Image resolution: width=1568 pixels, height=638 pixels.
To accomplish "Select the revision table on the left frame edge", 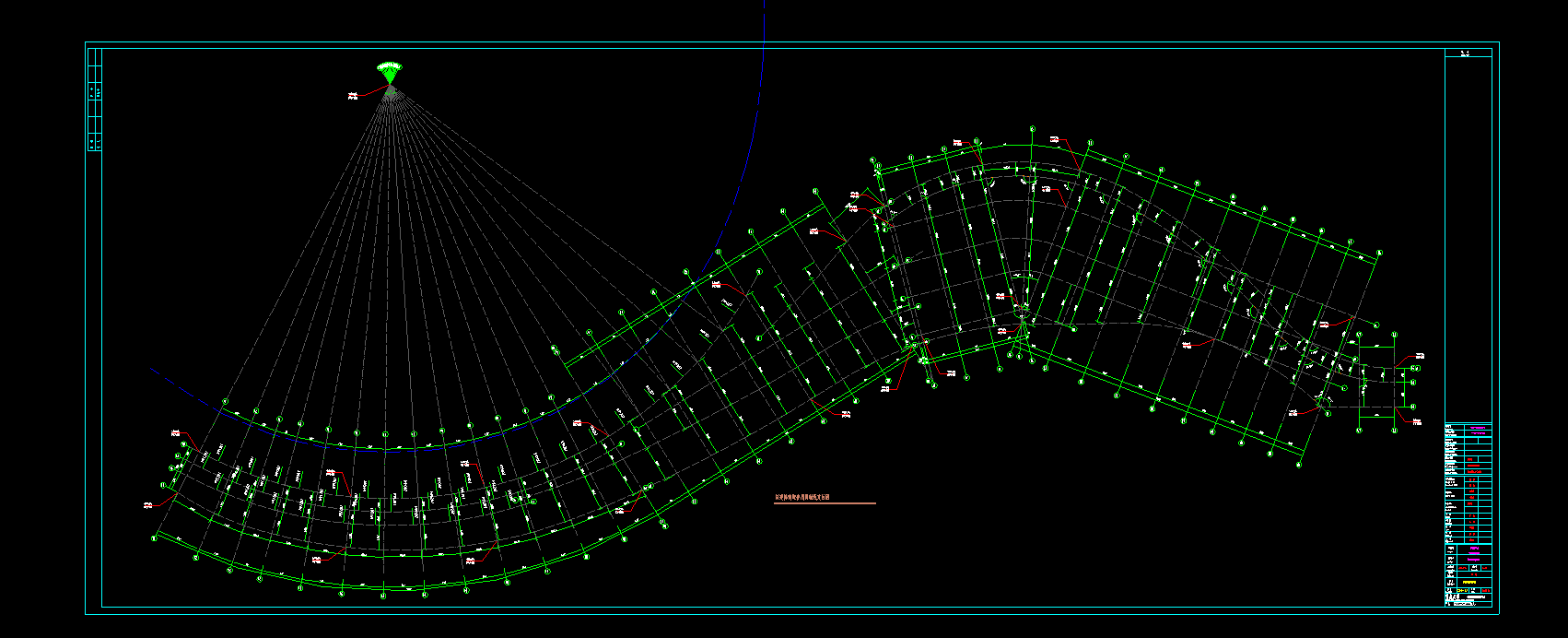I will point(95,100).
